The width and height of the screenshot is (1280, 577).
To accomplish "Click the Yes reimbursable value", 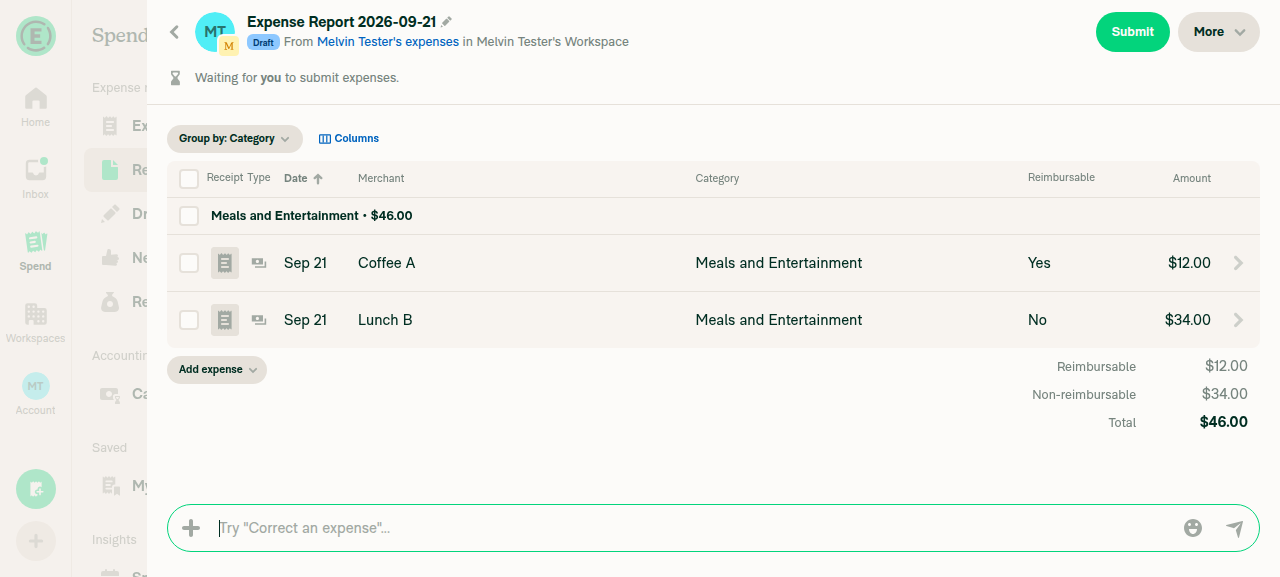I will click(x=1039, y=263).
